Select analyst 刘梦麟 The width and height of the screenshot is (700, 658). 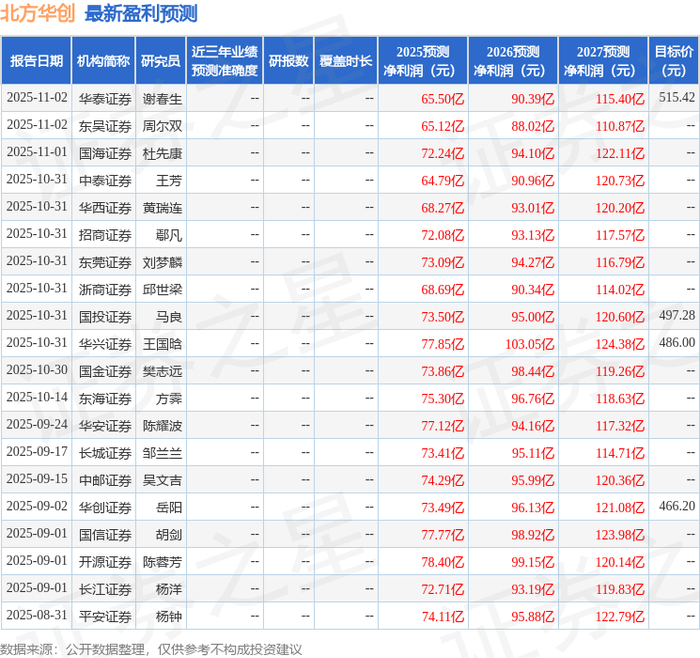click(x=162, y=262)
